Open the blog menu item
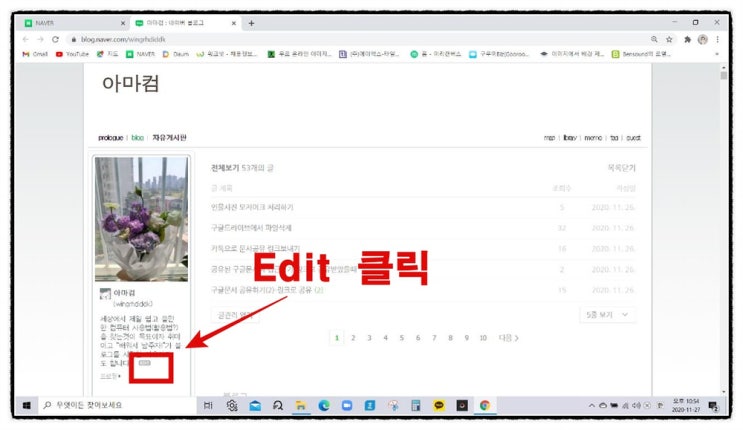This screenshot has height=430, width=743. coord(137,137)
